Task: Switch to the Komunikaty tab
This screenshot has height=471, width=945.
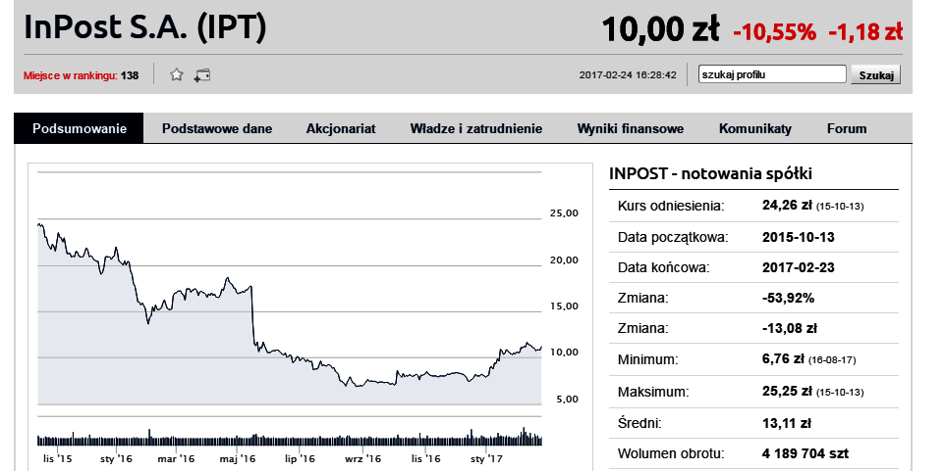Action: tap(755, 128)
